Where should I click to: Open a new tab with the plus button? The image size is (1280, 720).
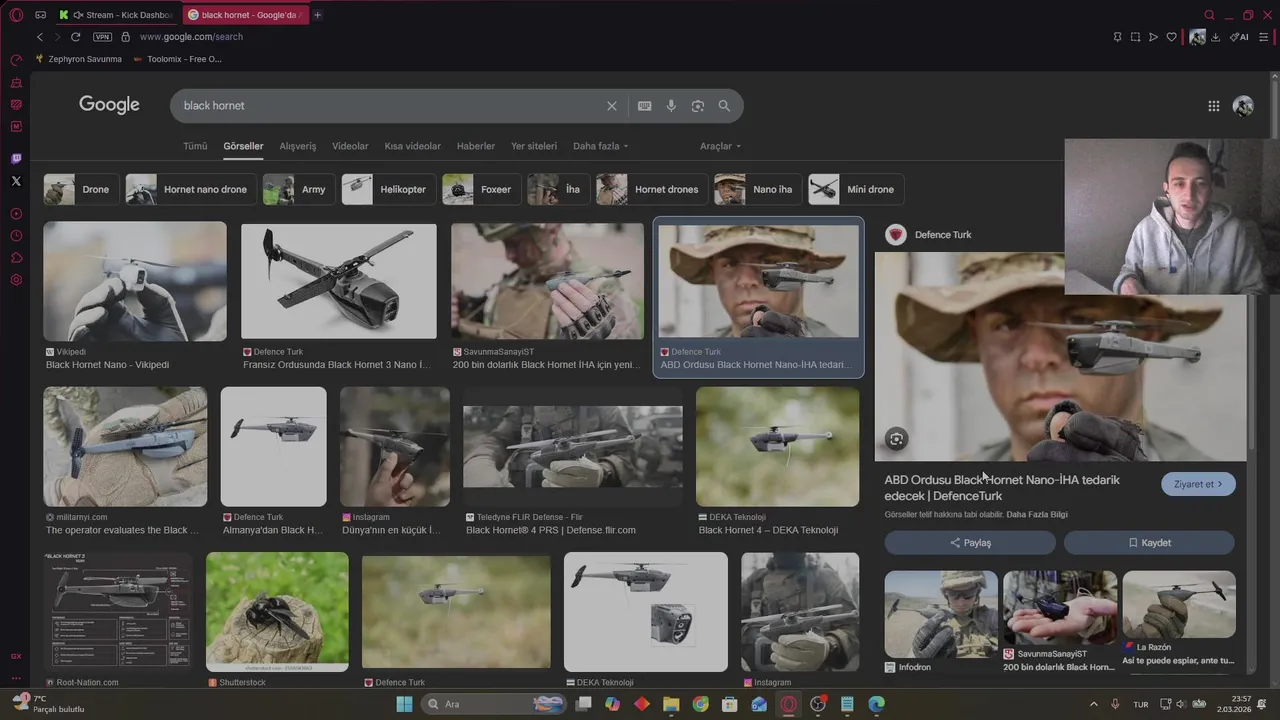[x=318, y=15]
